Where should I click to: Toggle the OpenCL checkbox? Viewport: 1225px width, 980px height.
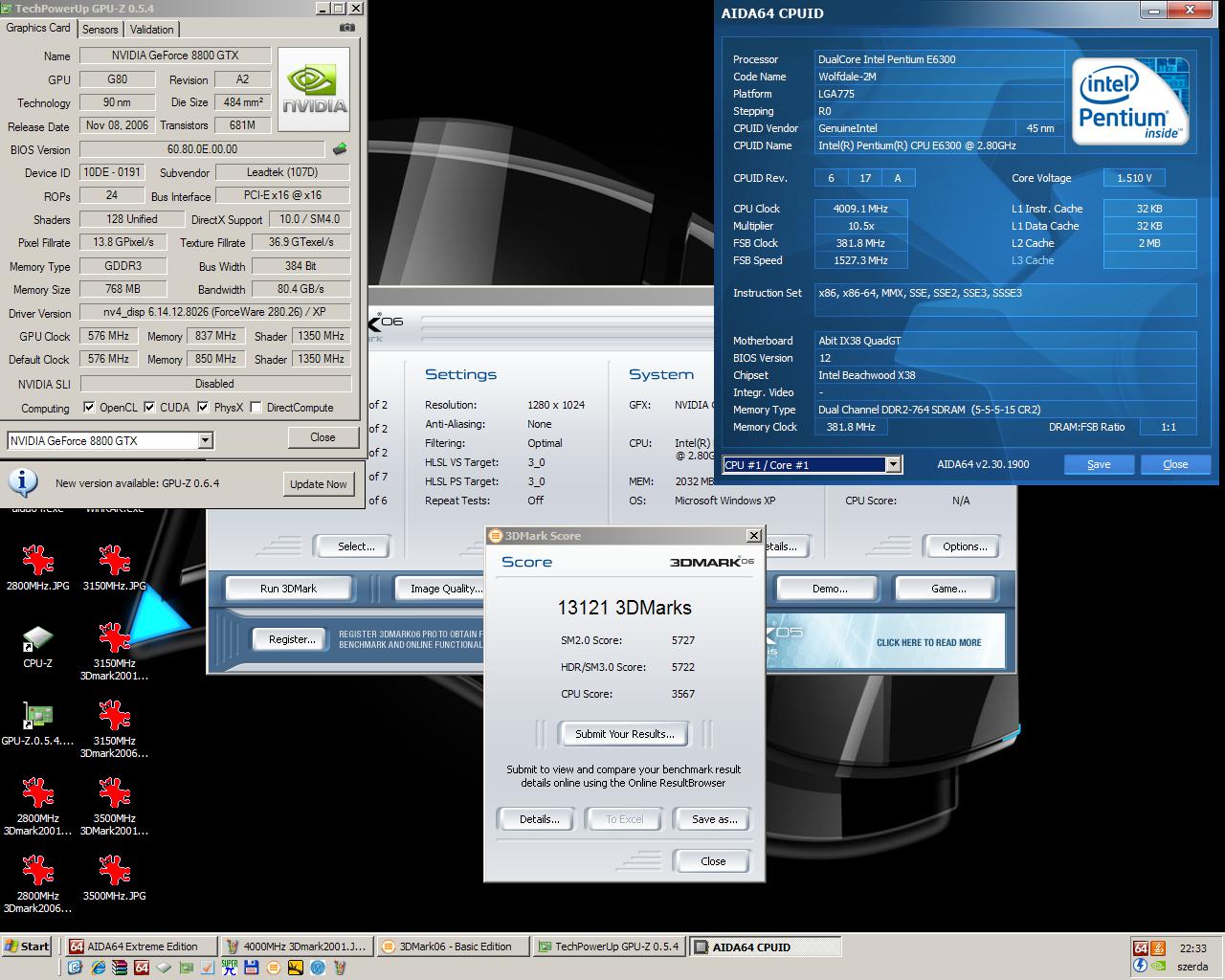pyautogui.click(x=89, y=407)
